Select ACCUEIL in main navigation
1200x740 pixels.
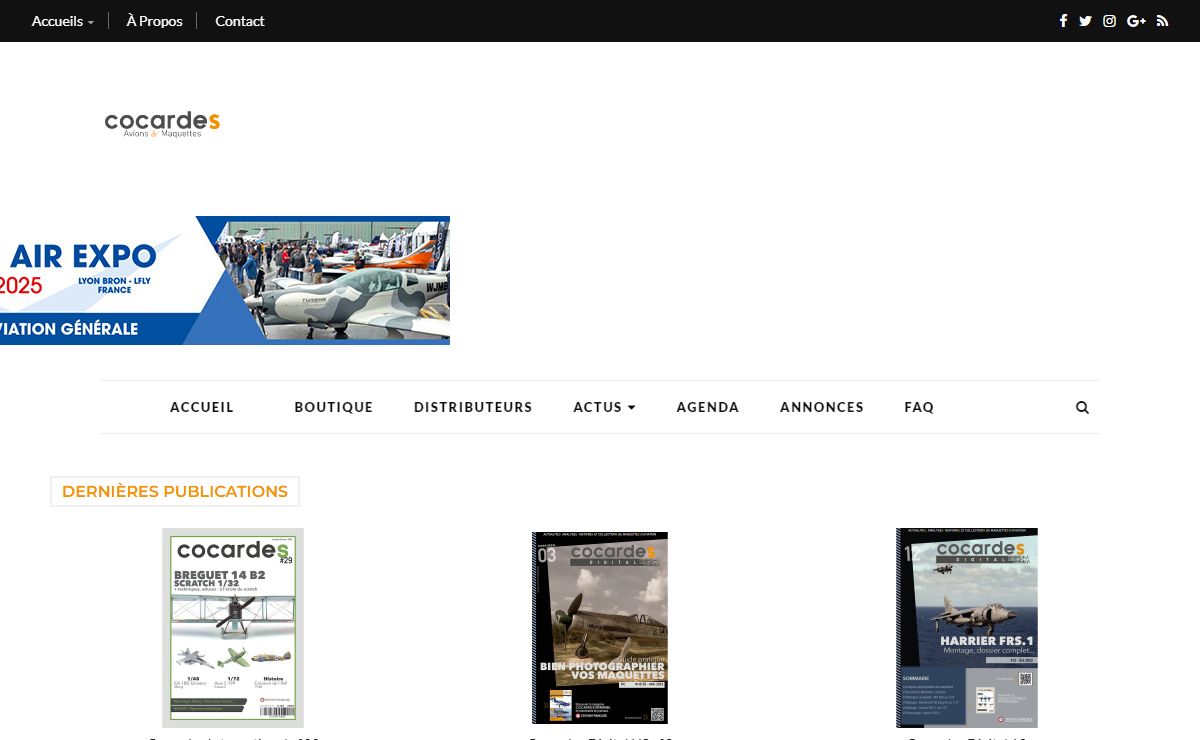(x=202, y=407)
